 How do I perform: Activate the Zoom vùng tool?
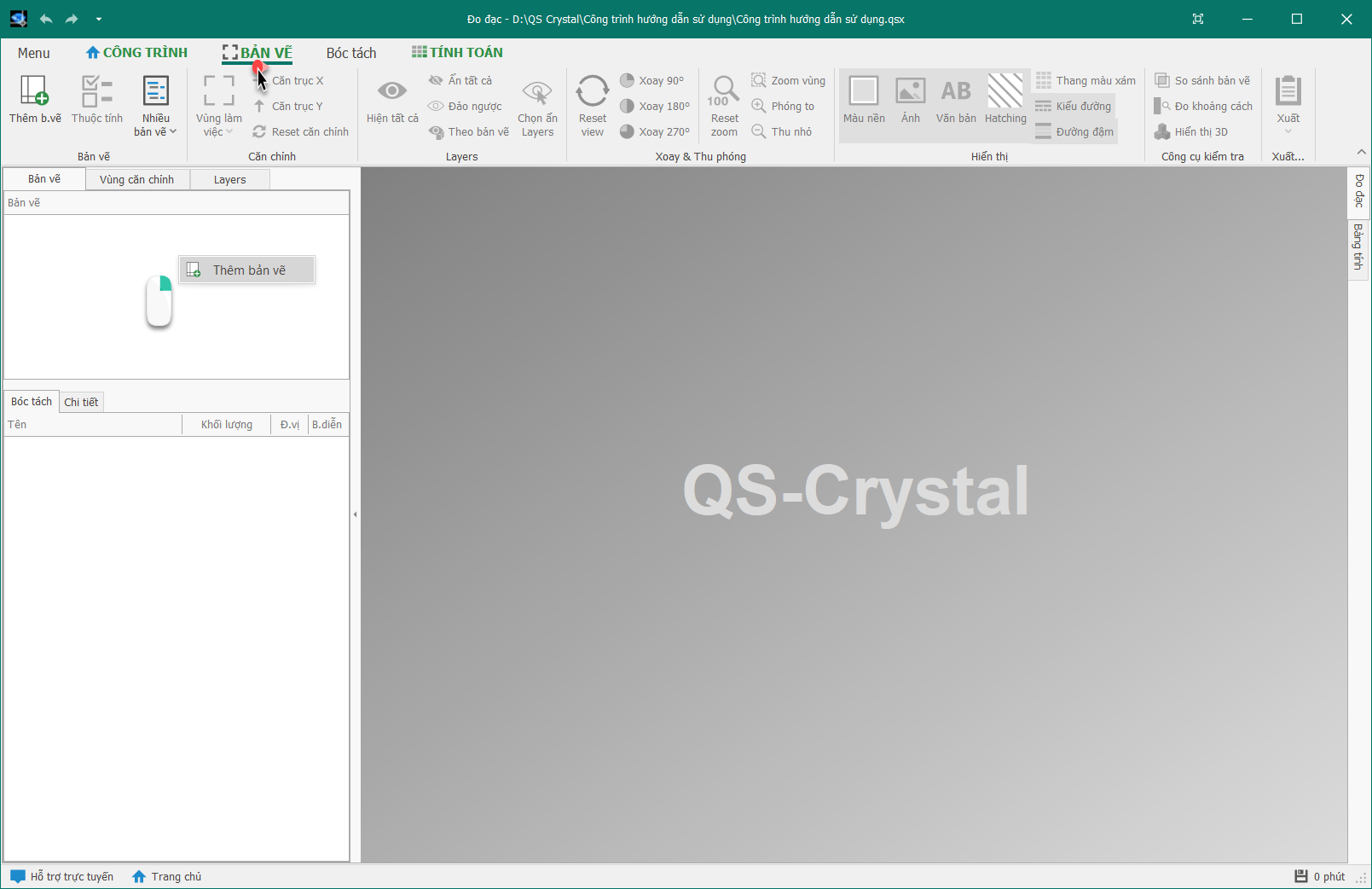point(788,80)
